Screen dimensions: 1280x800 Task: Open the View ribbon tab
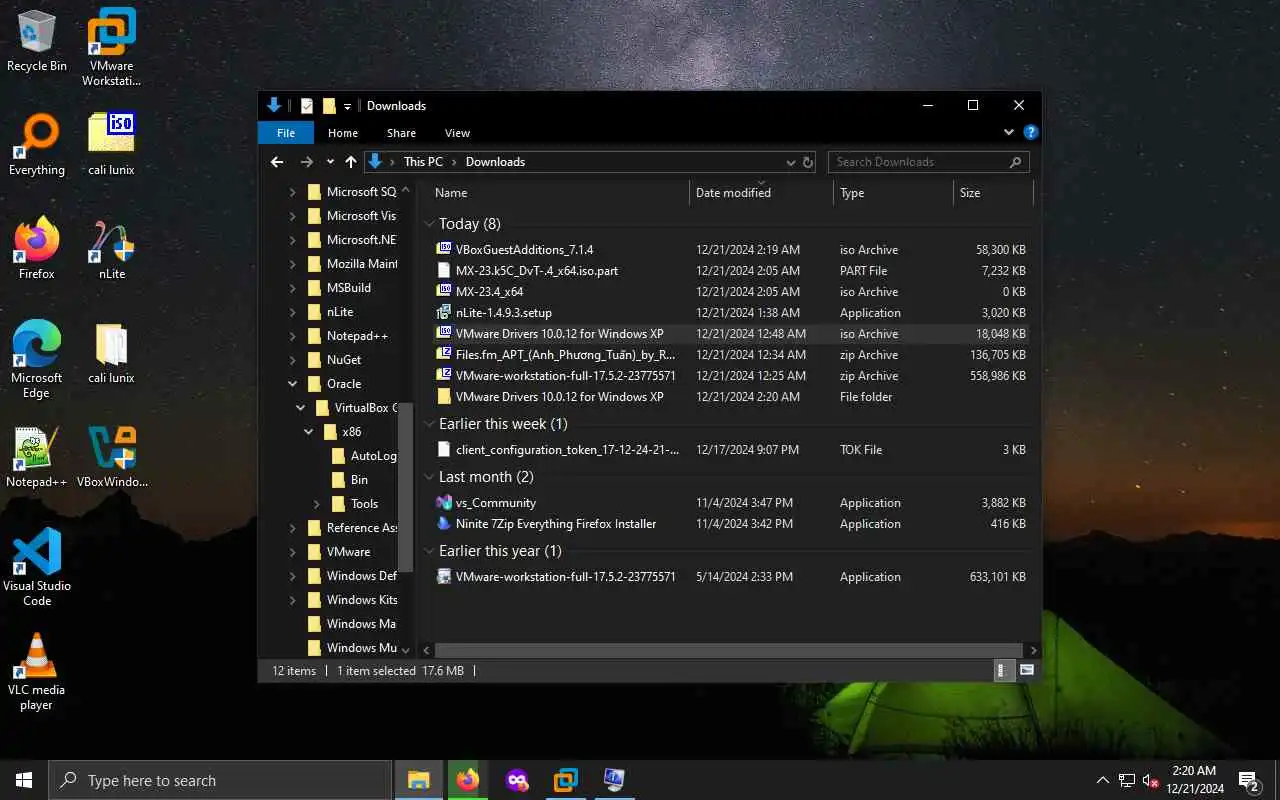[x=457, y=133]
